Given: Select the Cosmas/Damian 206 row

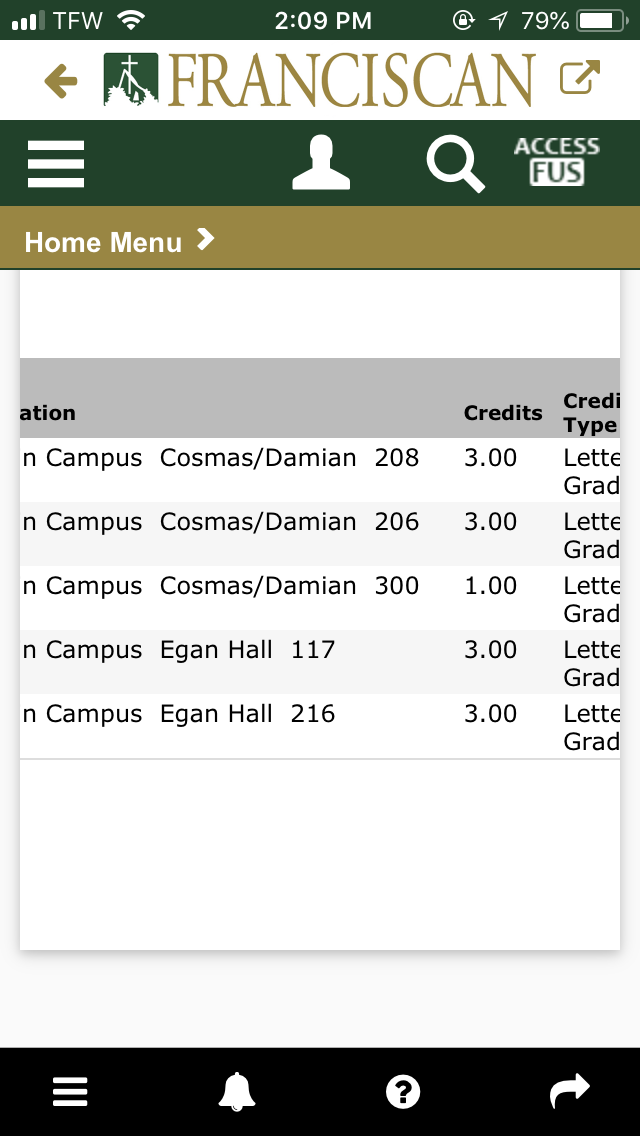Looking at the screenshot, I should tap(289, 523).
